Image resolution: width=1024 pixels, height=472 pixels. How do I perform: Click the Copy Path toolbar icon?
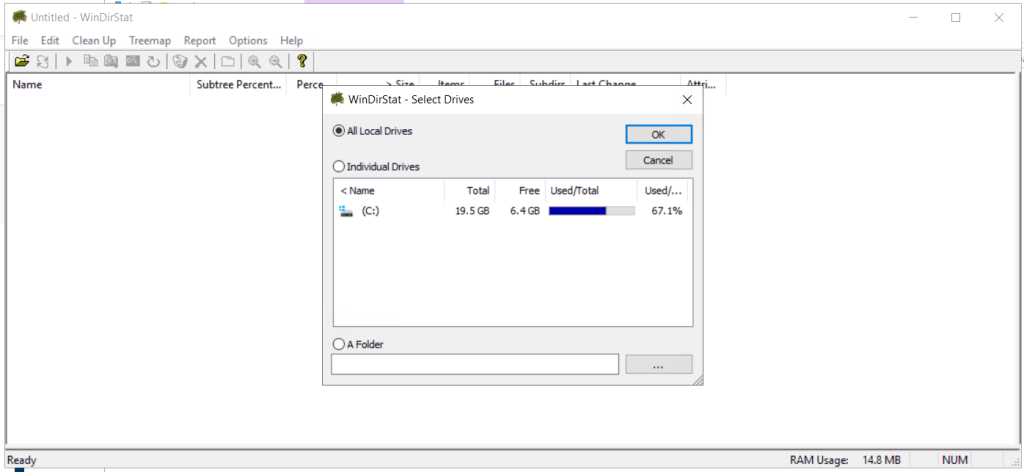click(x=90, y=61)
